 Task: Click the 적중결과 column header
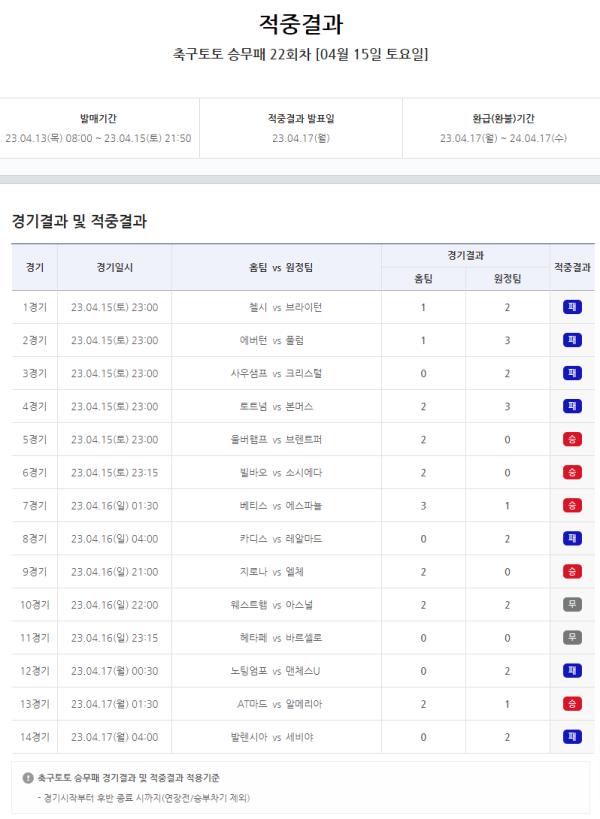point(572,267)
